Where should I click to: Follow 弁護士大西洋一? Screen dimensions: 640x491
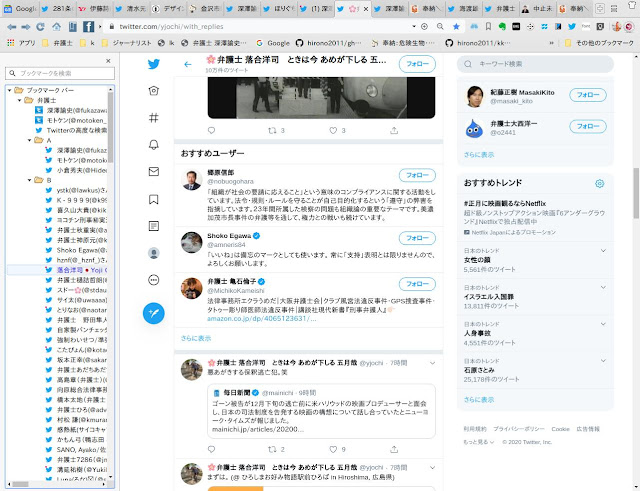pyautogui.click(x=588, y=127)
